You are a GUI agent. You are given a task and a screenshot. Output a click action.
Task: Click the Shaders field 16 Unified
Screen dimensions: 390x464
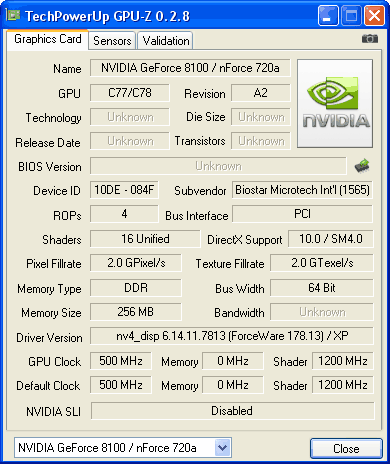[x=145, y=239]
